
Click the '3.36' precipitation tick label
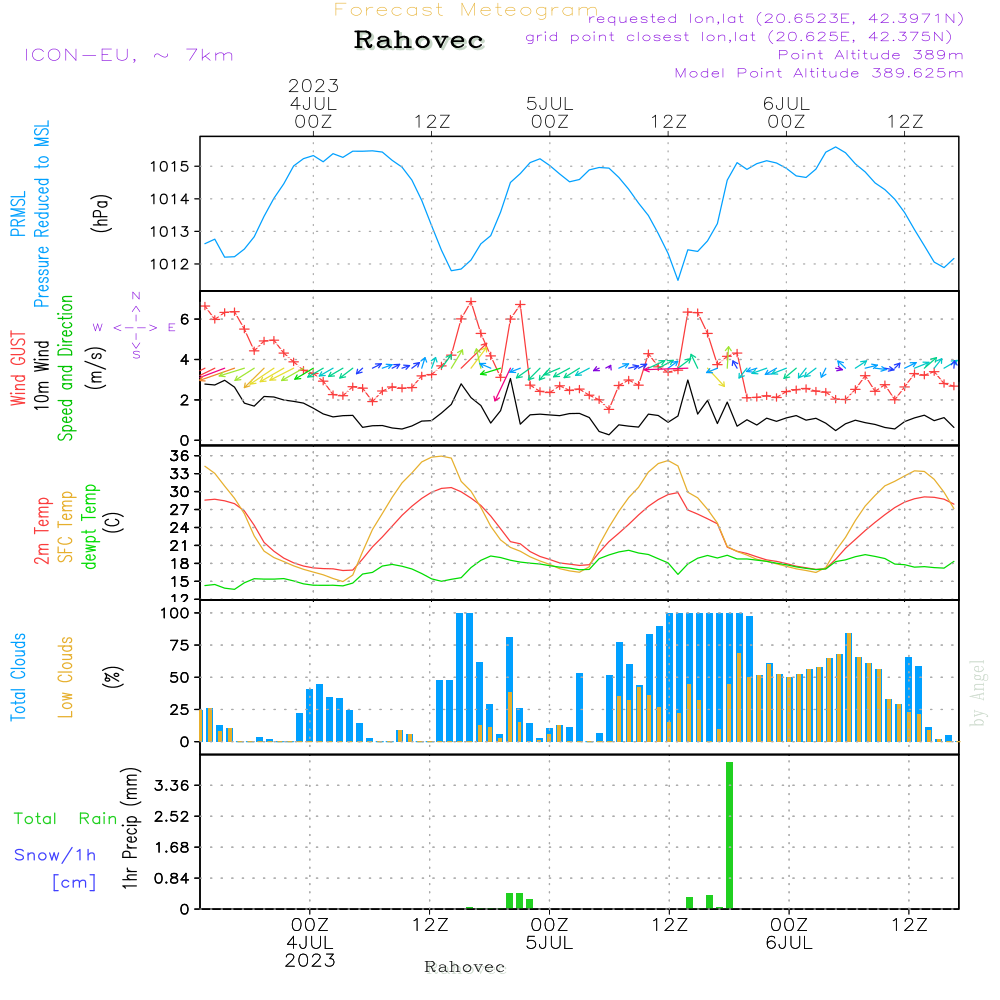pyautogui.click(x=172, y=785)
